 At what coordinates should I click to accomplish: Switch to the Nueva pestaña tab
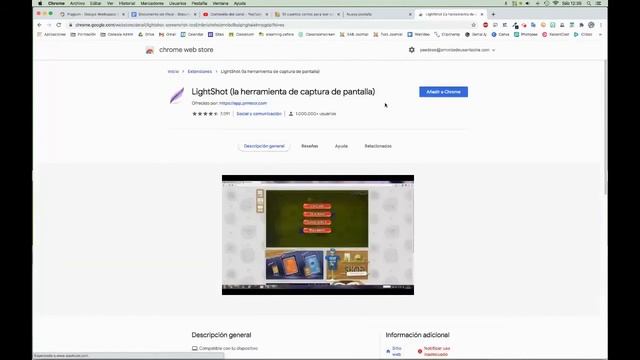[x=378, y=14]
